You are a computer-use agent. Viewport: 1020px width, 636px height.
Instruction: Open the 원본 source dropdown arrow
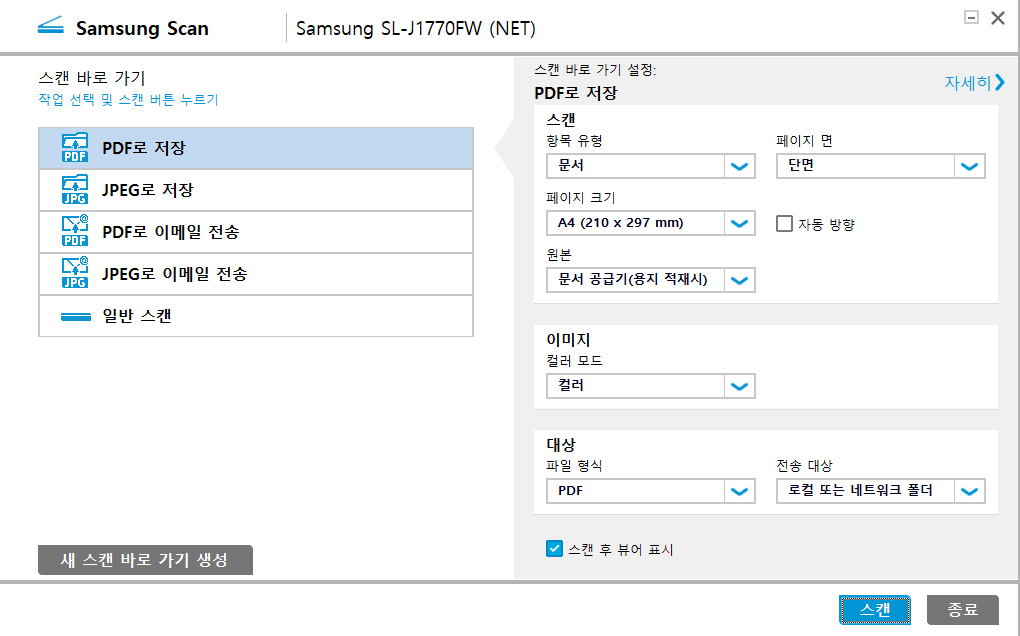click(x=740, y=280)
